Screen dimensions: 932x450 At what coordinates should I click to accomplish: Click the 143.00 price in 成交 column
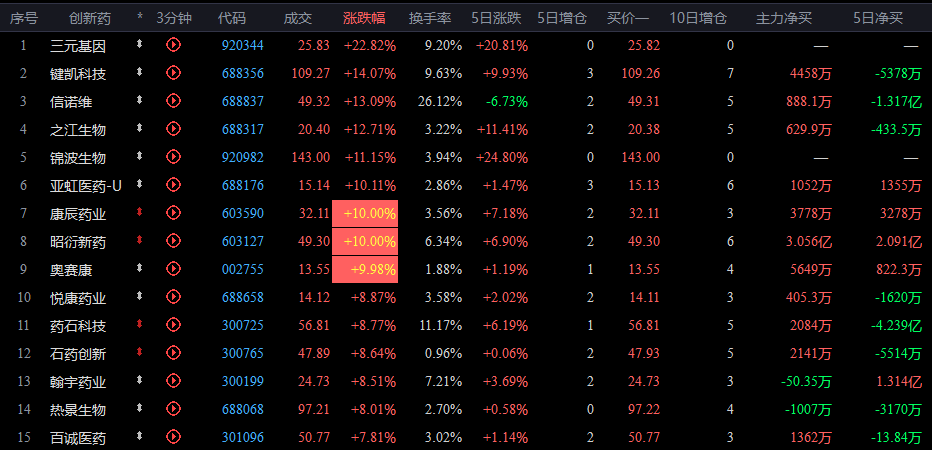point(311,157)
